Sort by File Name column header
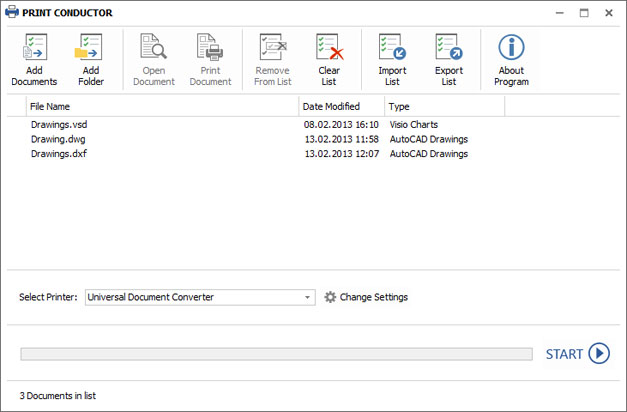Viewport: 627px width, 412px height. [162, 106]
